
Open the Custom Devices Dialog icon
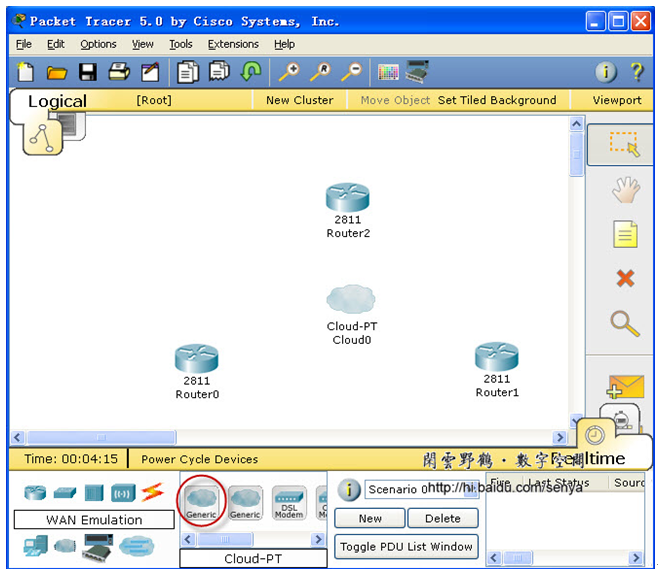coord(417,71)
